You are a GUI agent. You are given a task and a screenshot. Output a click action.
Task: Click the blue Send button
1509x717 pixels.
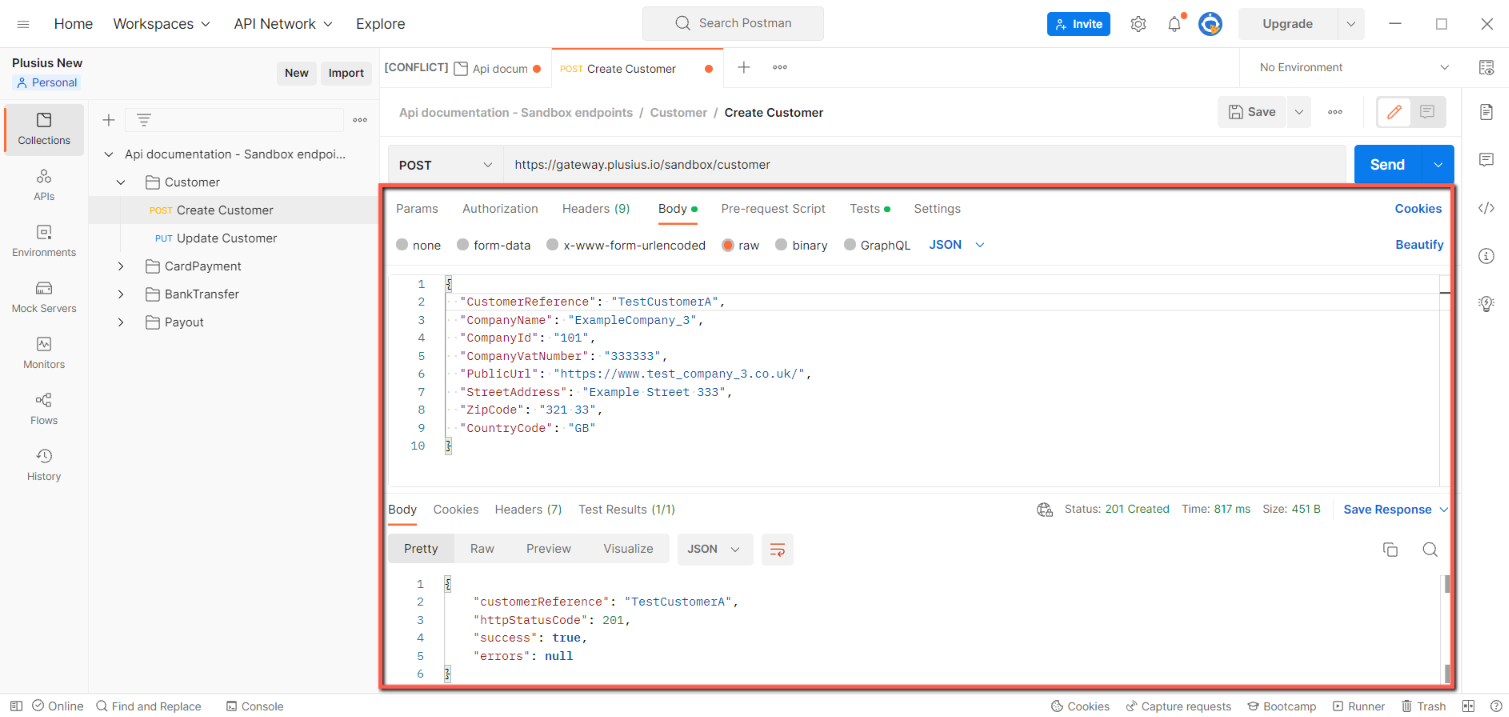1388,165
